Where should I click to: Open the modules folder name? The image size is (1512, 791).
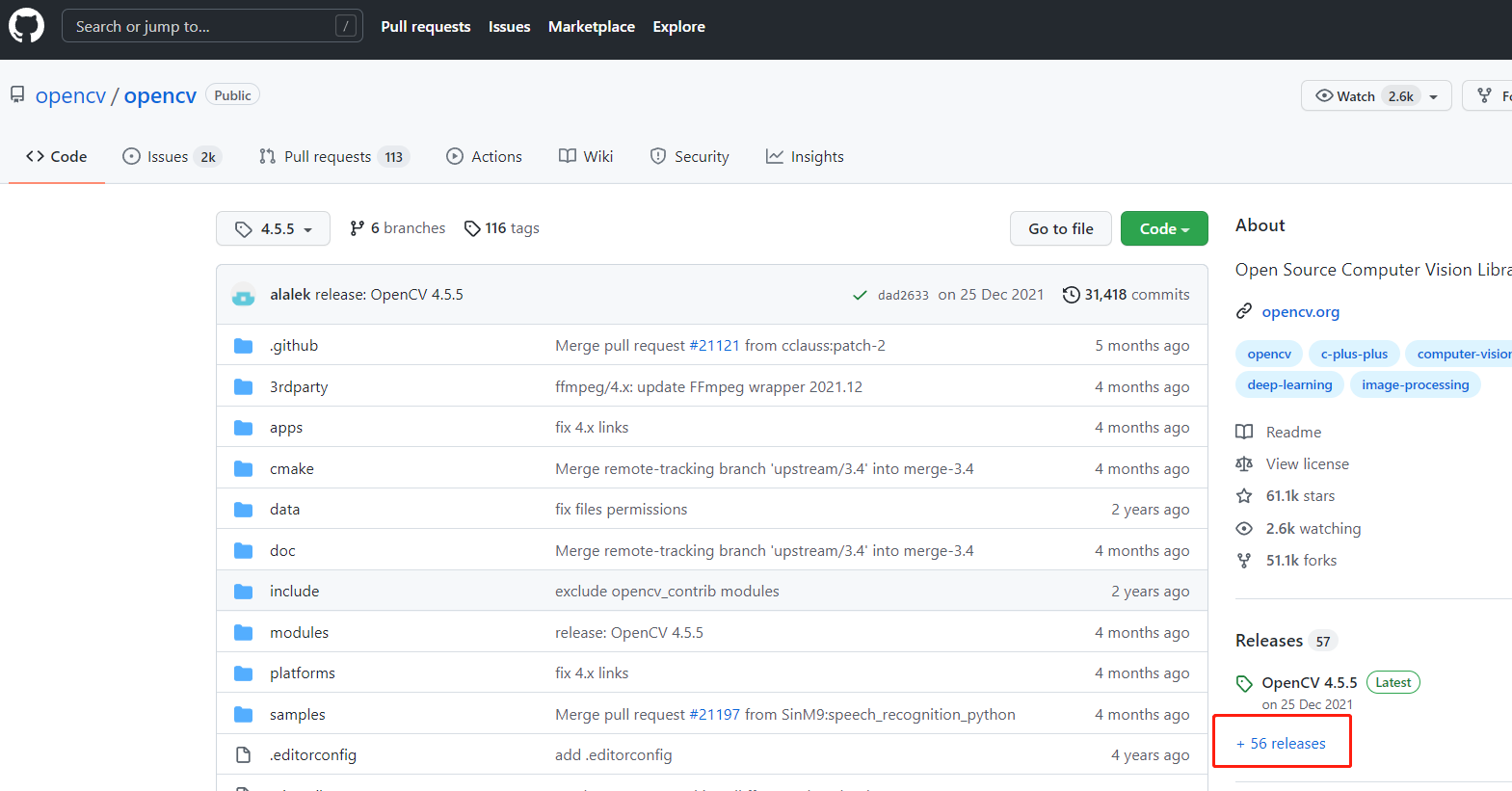tap(300, 633)
